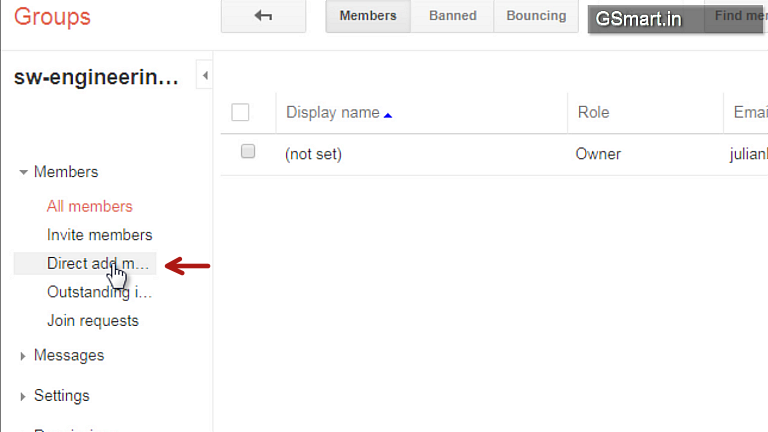Click the Groups logo text
The width and height of the screenshot is (768, 432).
click(52, 16)
